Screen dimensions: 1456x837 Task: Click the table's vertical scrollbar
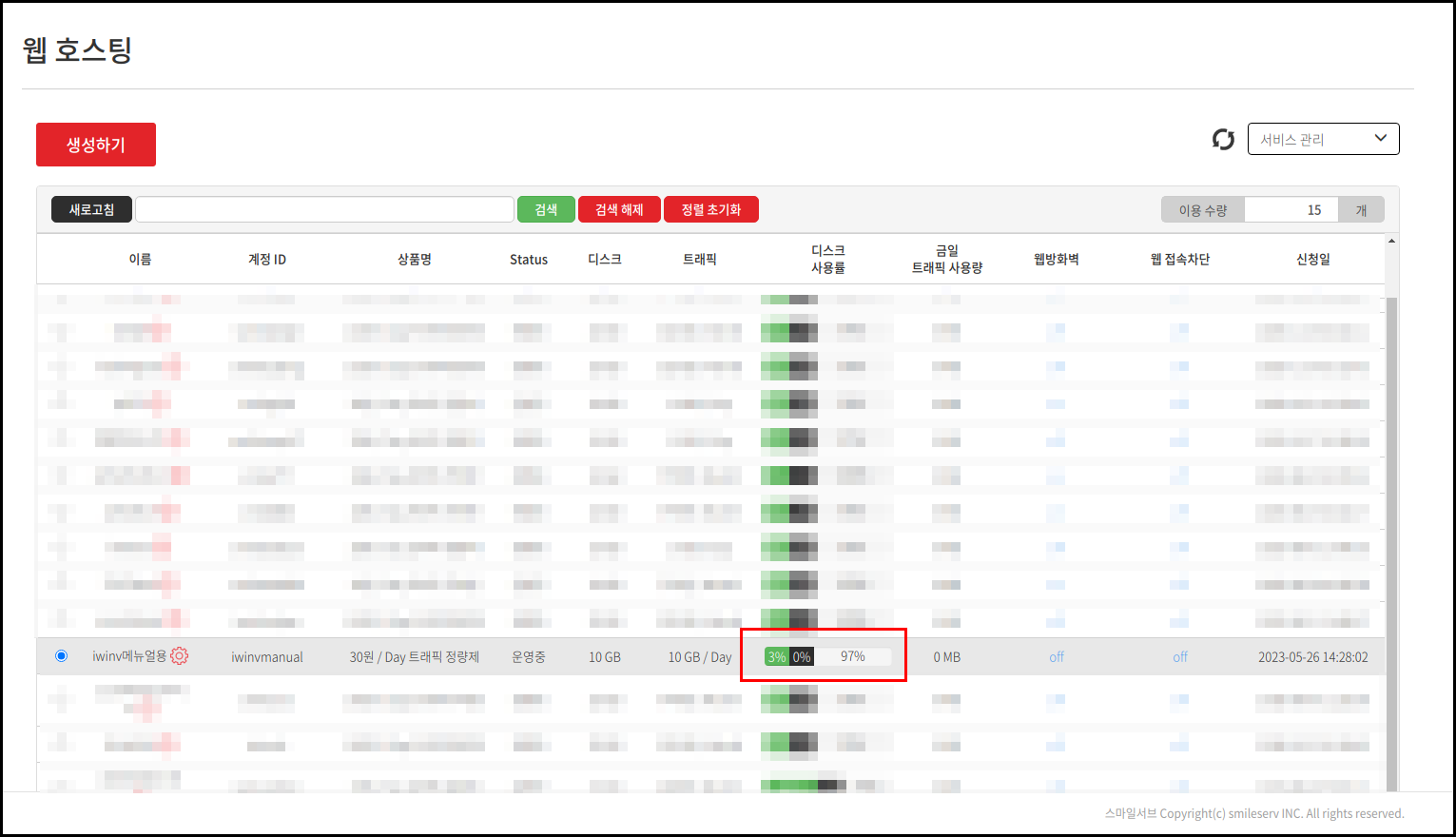pyautogui.click(x=1391, y=542)
